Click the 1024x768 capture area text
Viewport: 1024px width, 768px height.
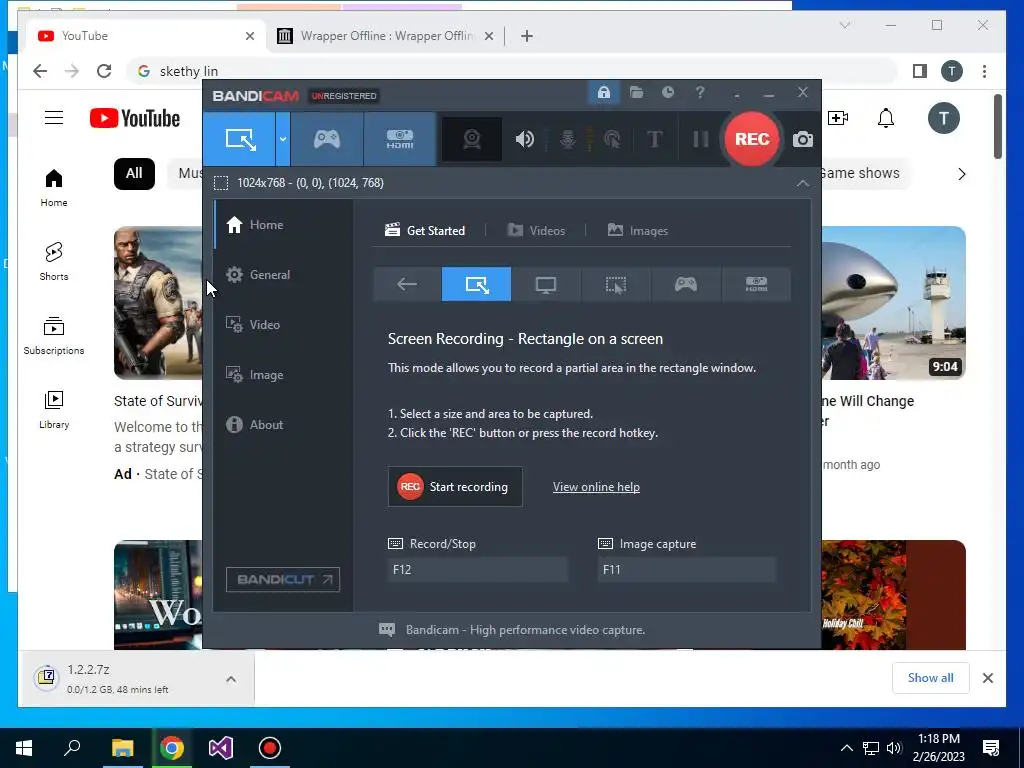310,183
